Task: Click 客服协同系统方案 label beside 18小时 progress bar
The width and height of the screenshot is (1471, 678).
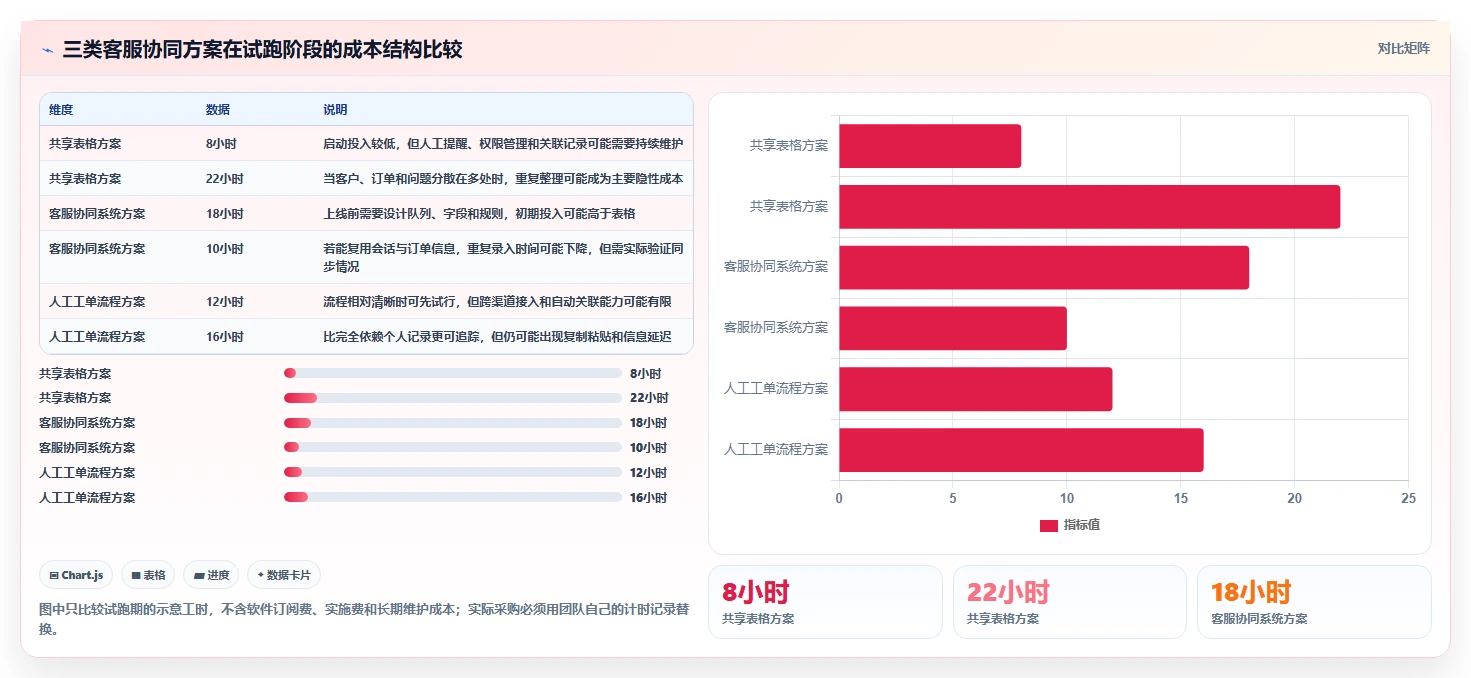Action: pyautogui.click(x=87, y=423)
